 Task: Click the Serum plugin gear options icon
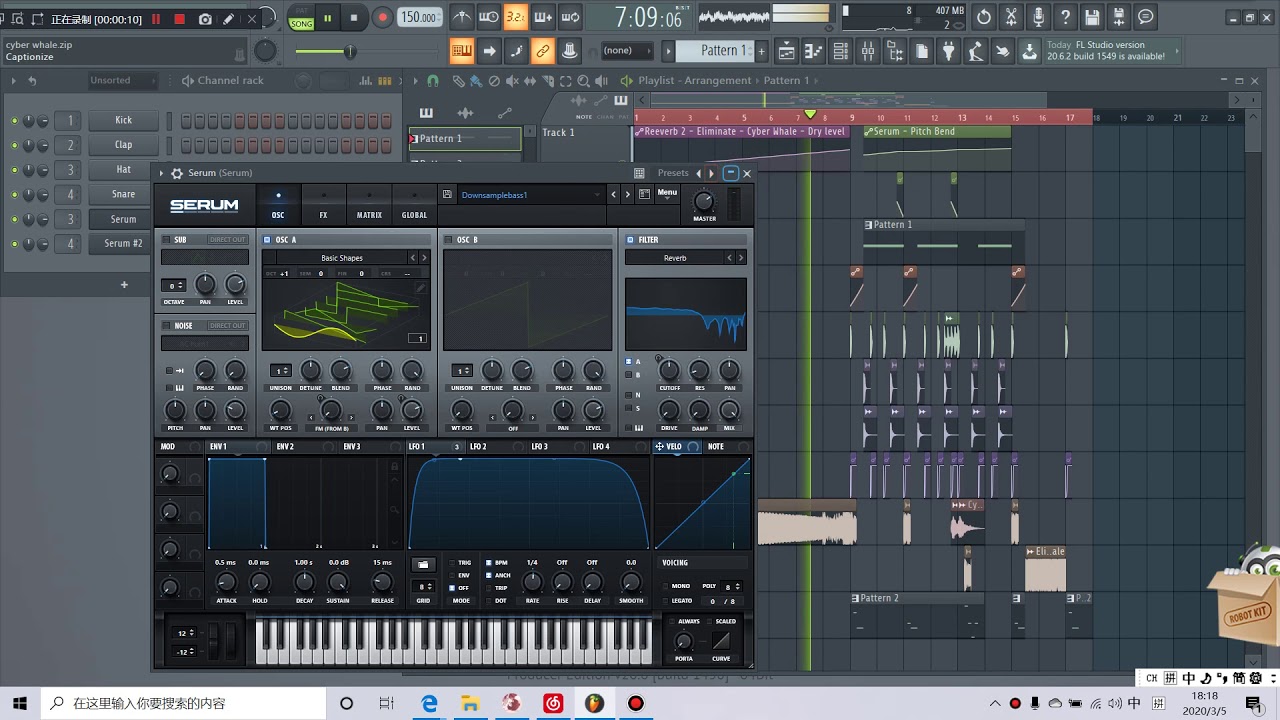[177, 173]
